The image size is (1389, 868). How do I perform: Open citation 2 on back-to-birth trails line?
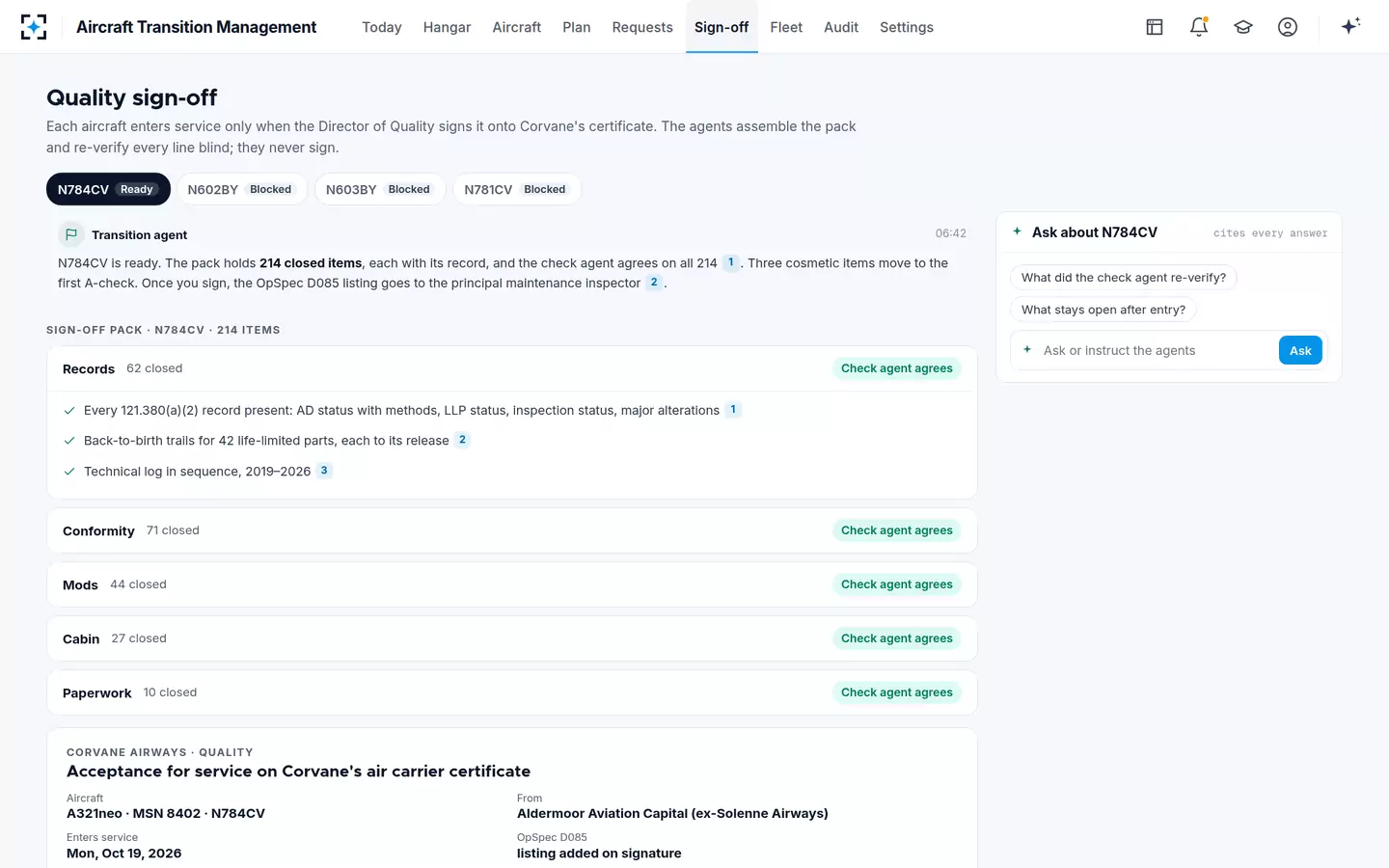[x=462, y=440]
